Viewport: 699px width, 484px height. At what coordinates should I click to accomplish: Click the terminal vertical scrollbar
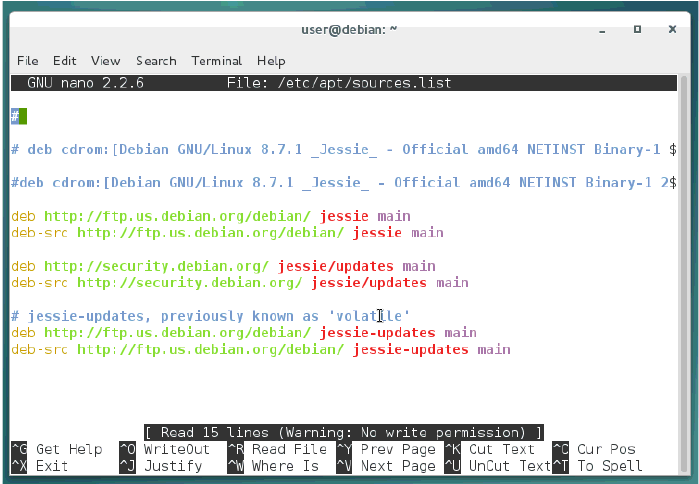click(x=684, y=274)
